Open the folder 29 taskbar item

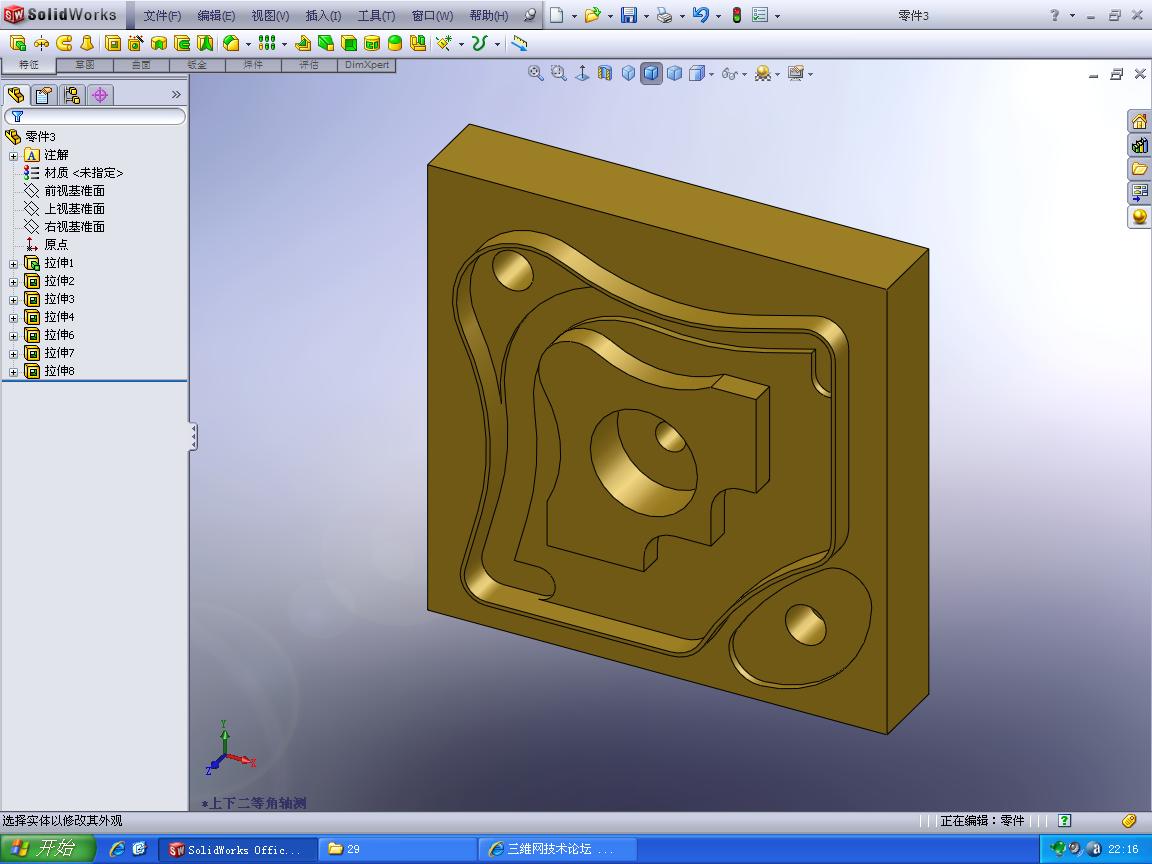[x=397, y=849]
